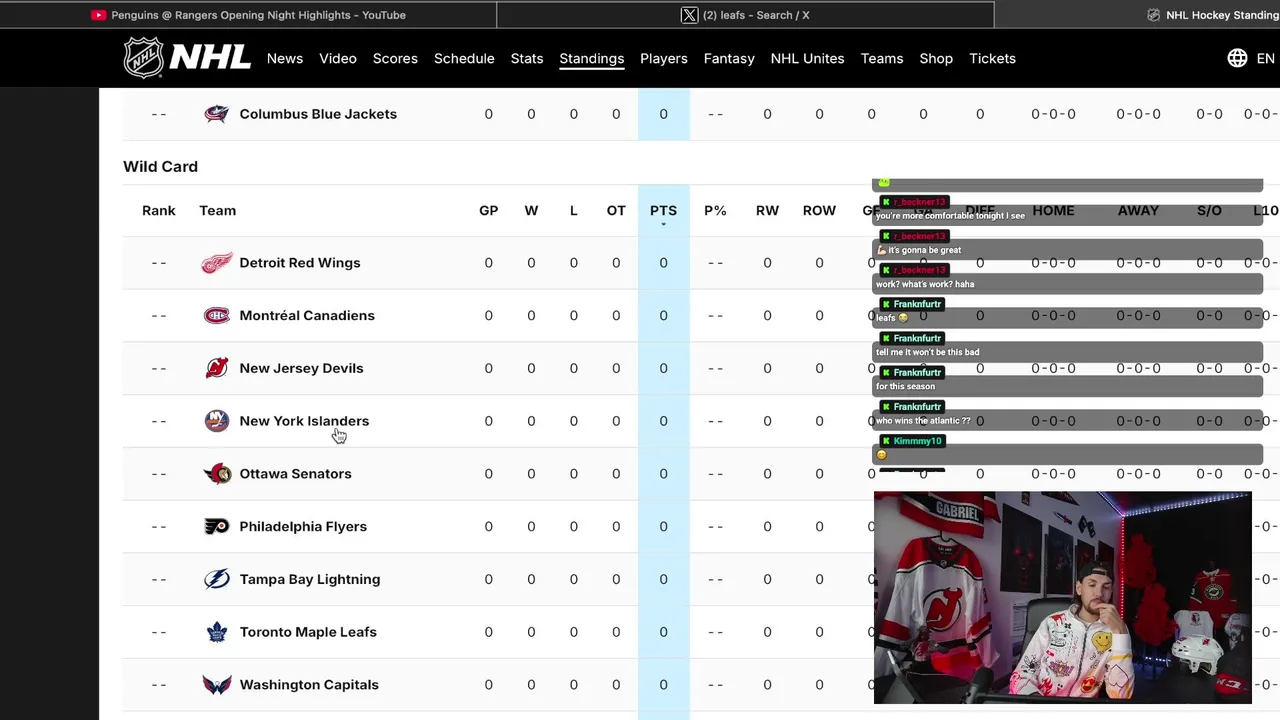The height and width of the screenshot is (720, 1280).
Task: Open the Fantasy menu item
Action: 729,58
